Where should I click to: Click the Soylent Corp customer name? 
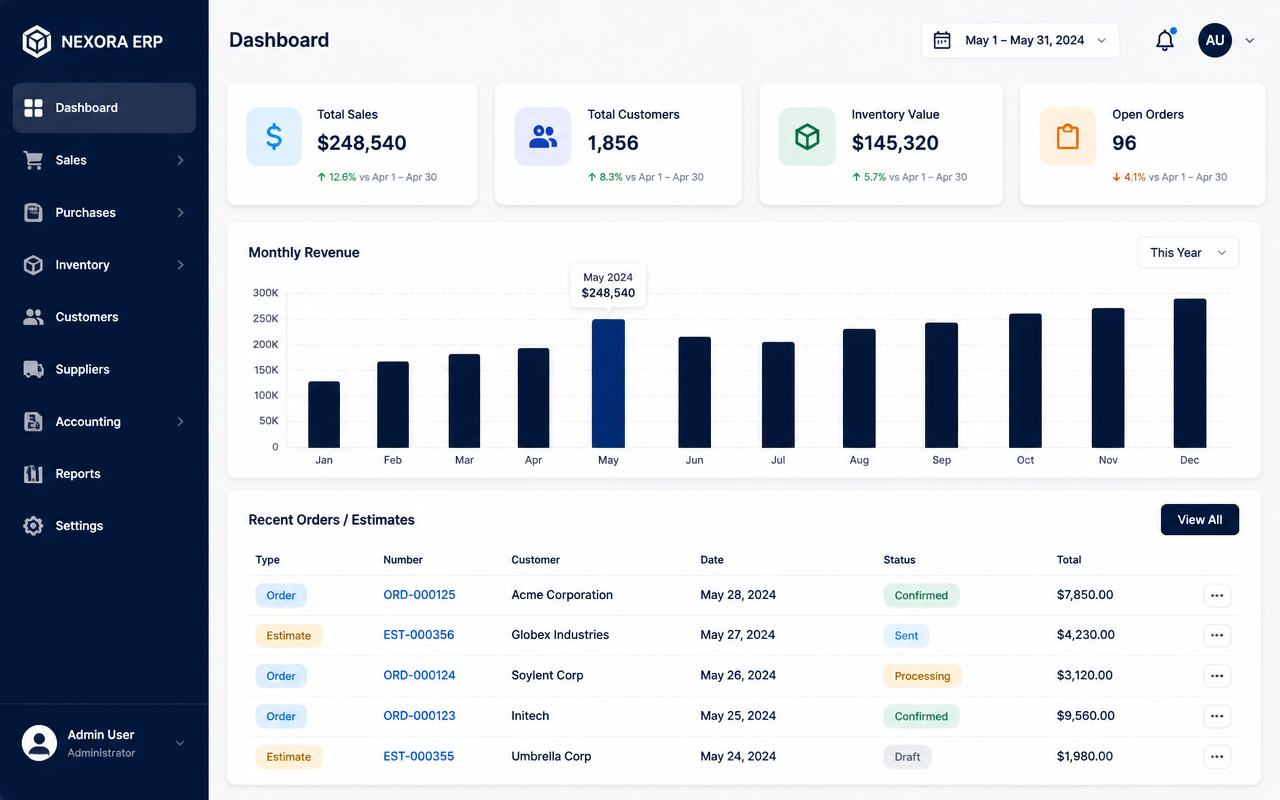(x=547, y=676)
